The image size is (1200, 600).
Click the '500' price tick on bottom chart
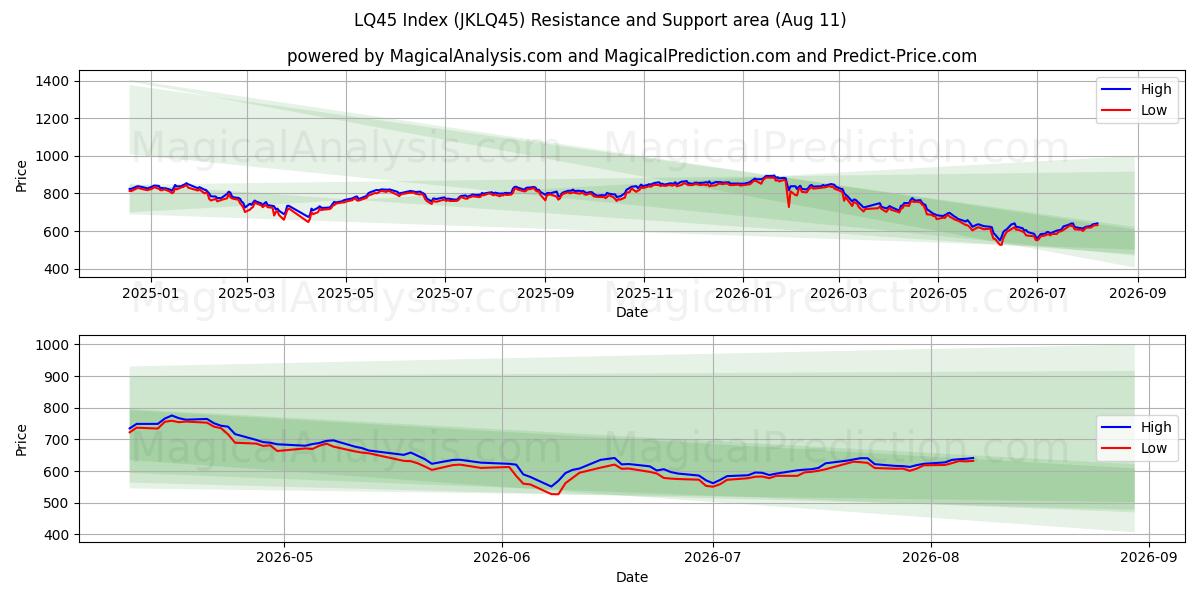point(56,503)
